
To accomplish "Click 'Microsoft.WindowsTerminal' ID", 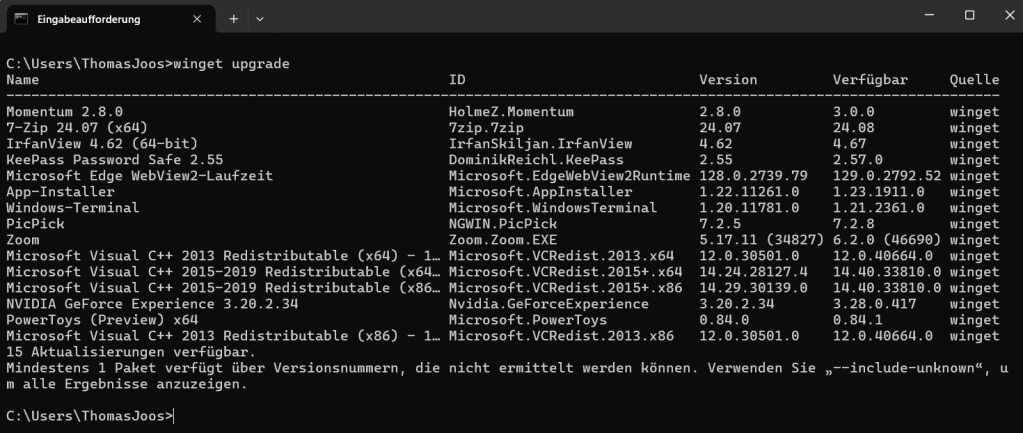I will 553,207.
